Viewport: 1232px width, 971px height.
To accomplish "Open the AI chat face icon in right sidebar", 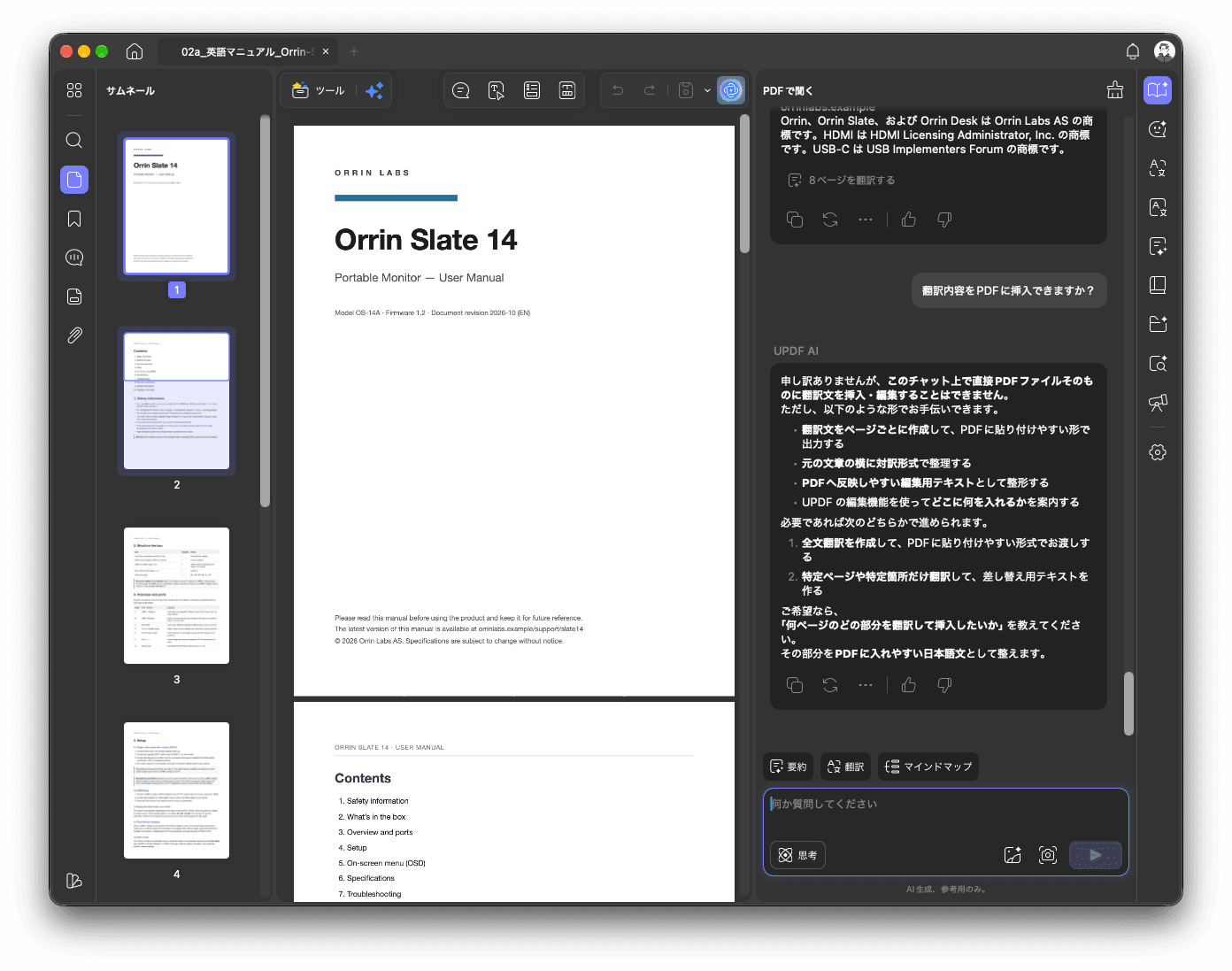I will [x=1158, y=129].
